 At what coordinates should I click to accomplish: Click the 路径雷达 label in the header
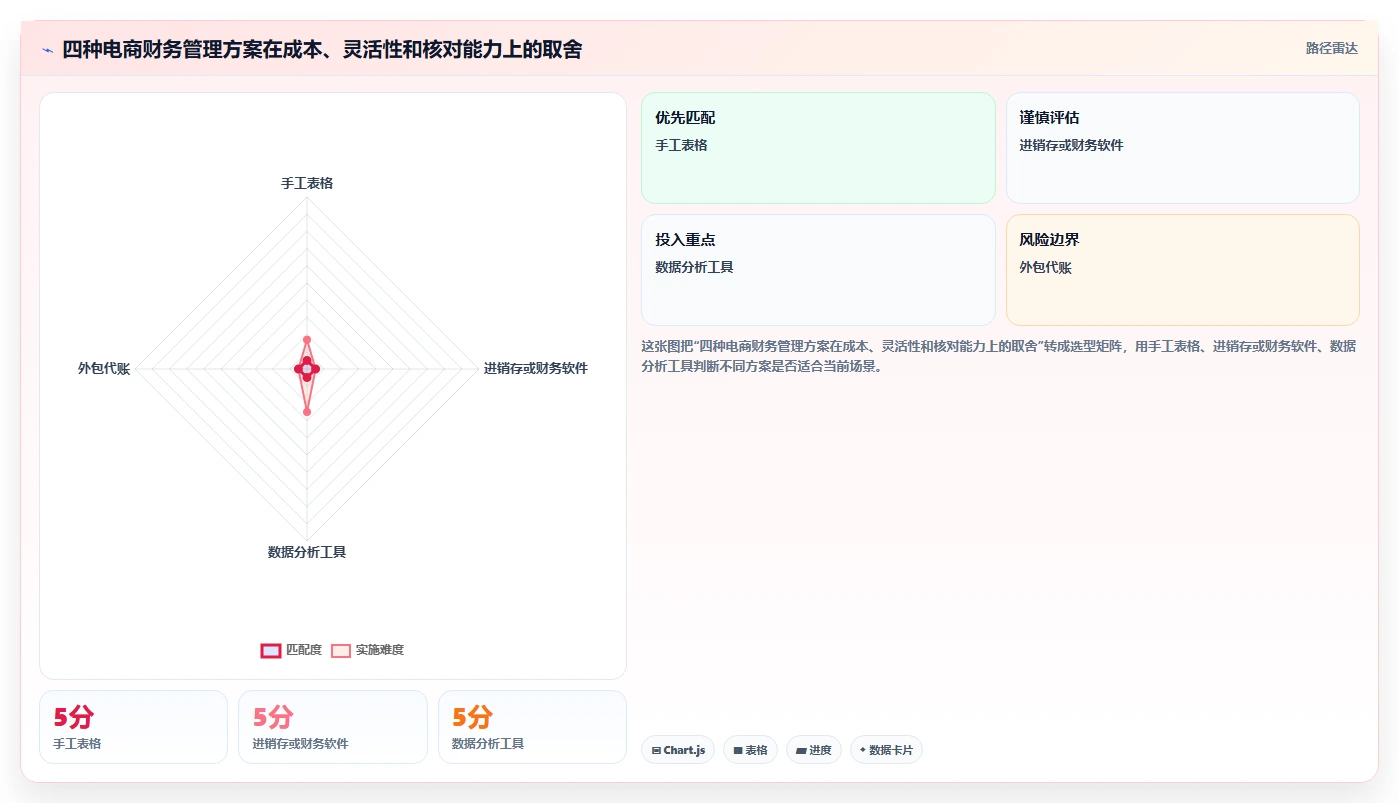(x=1331, y=48)
